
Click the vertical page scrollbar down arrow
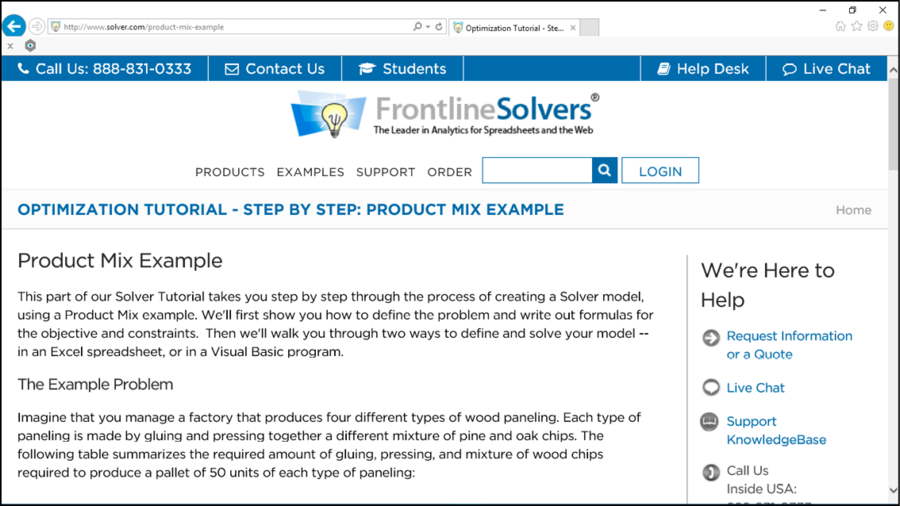click(893, 491)
